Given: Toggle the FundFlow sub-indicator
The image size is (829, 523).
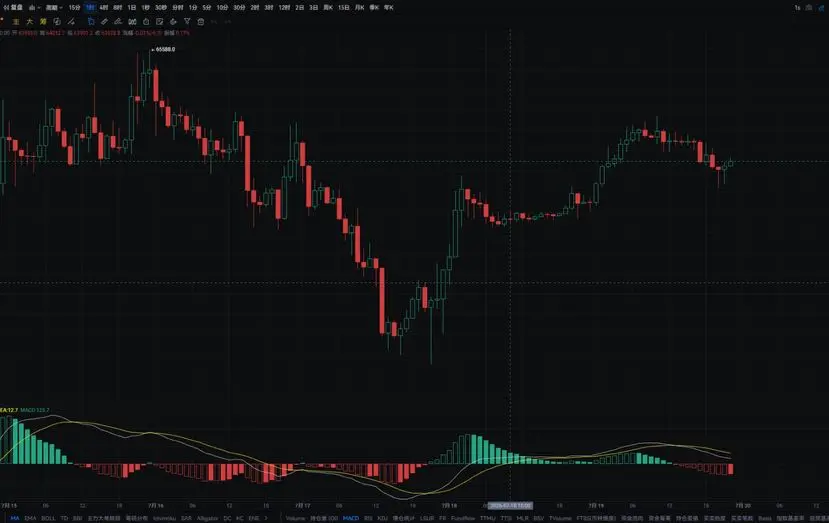Looking at the screenshot, I should point(463,518).
